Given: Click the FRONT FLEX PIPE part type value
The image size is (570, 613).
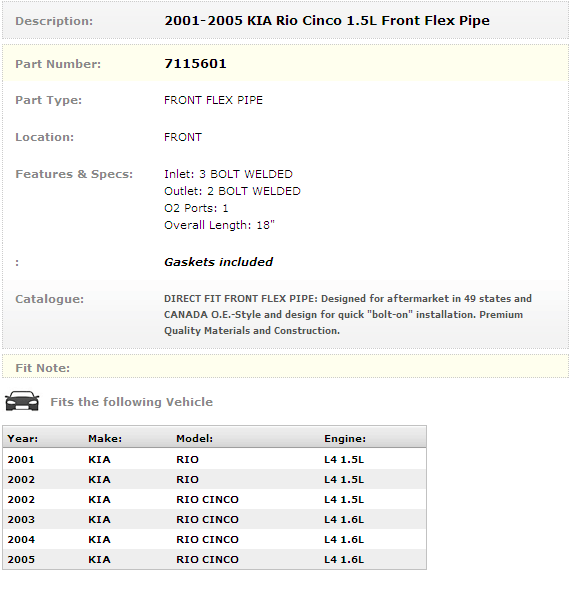Looking at the screenshot, I should pyautogui.click(x=213, y=100).
